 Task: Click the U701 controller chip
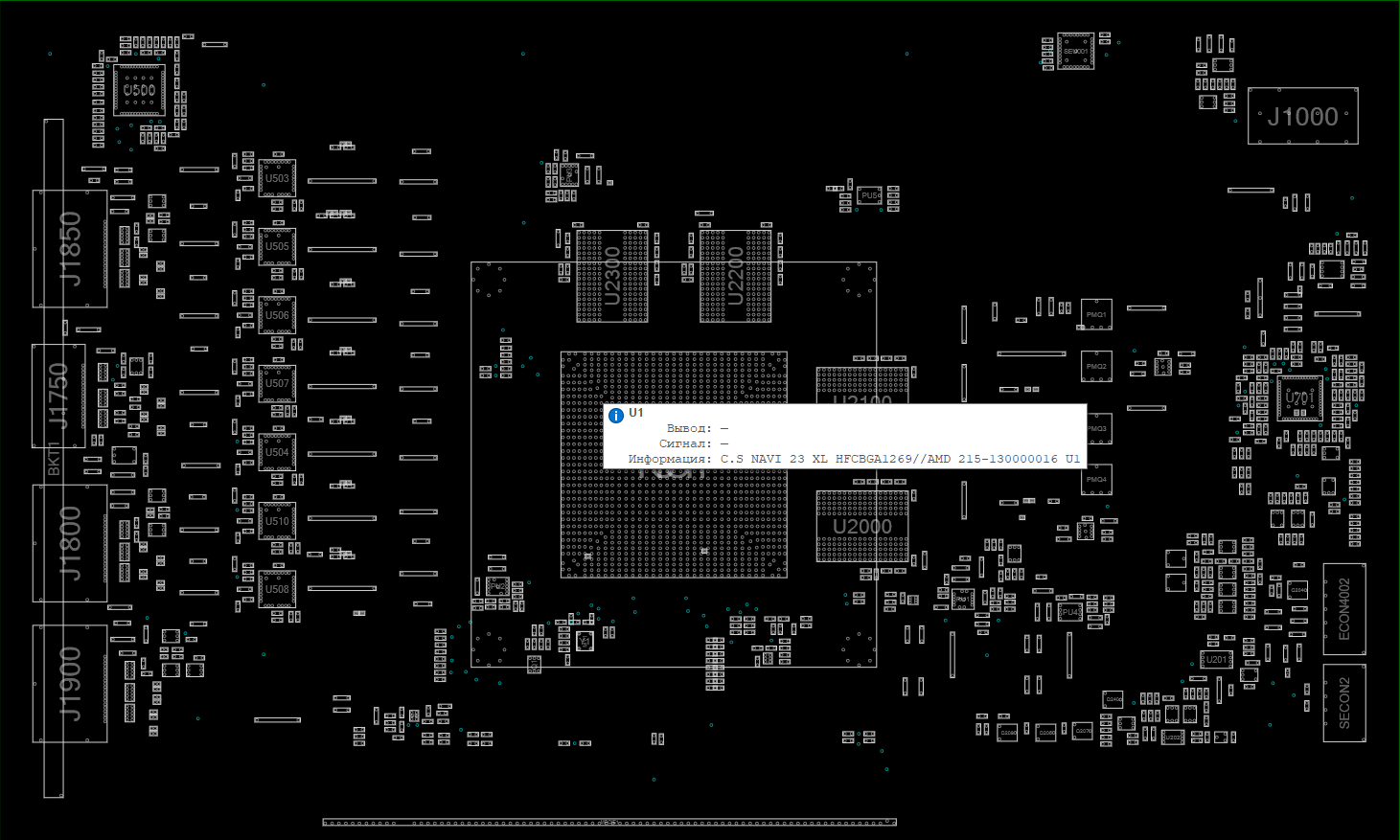tap(1299, 397)
